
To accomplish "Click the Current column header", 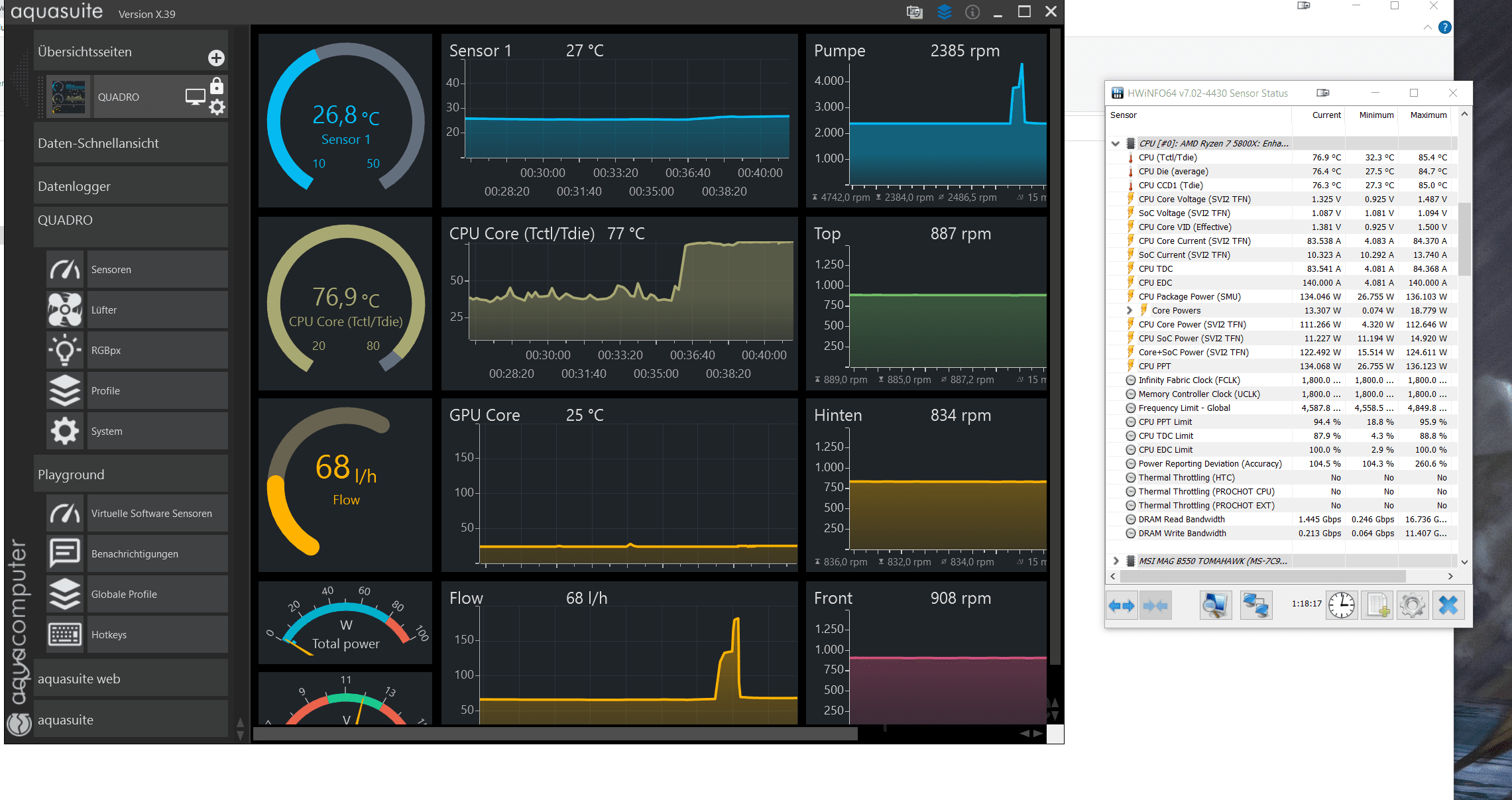I will tap(1318, 115).
